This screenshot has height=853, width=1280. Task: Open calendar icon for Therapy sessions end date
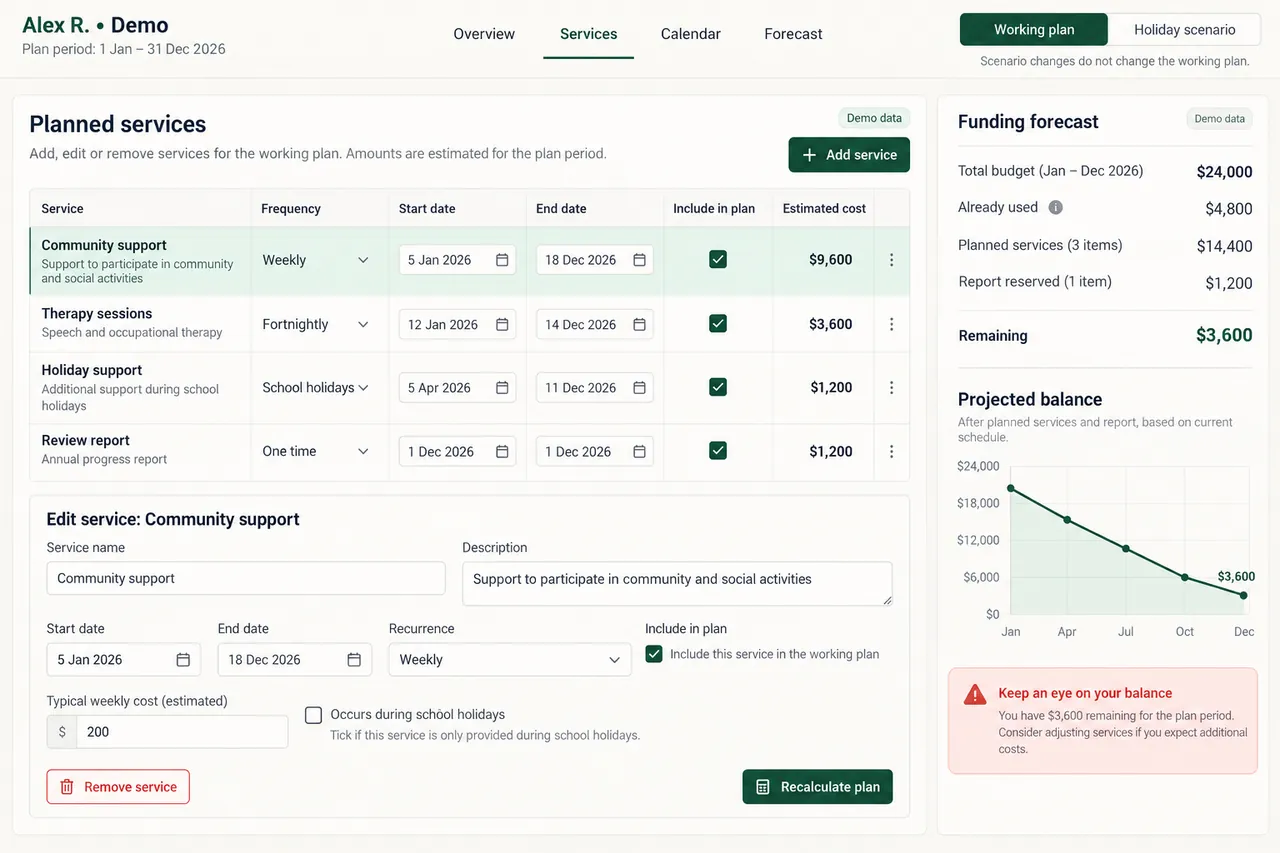click(x=639, y=324)
